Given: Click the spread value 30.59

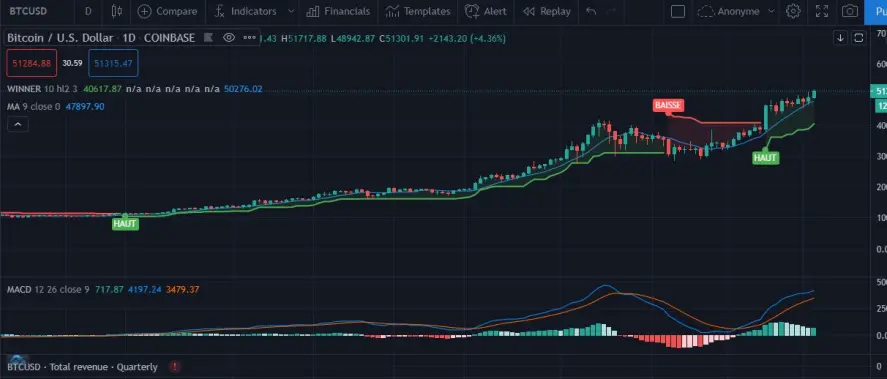Looking at the screenshot, I should coord(72,63).
